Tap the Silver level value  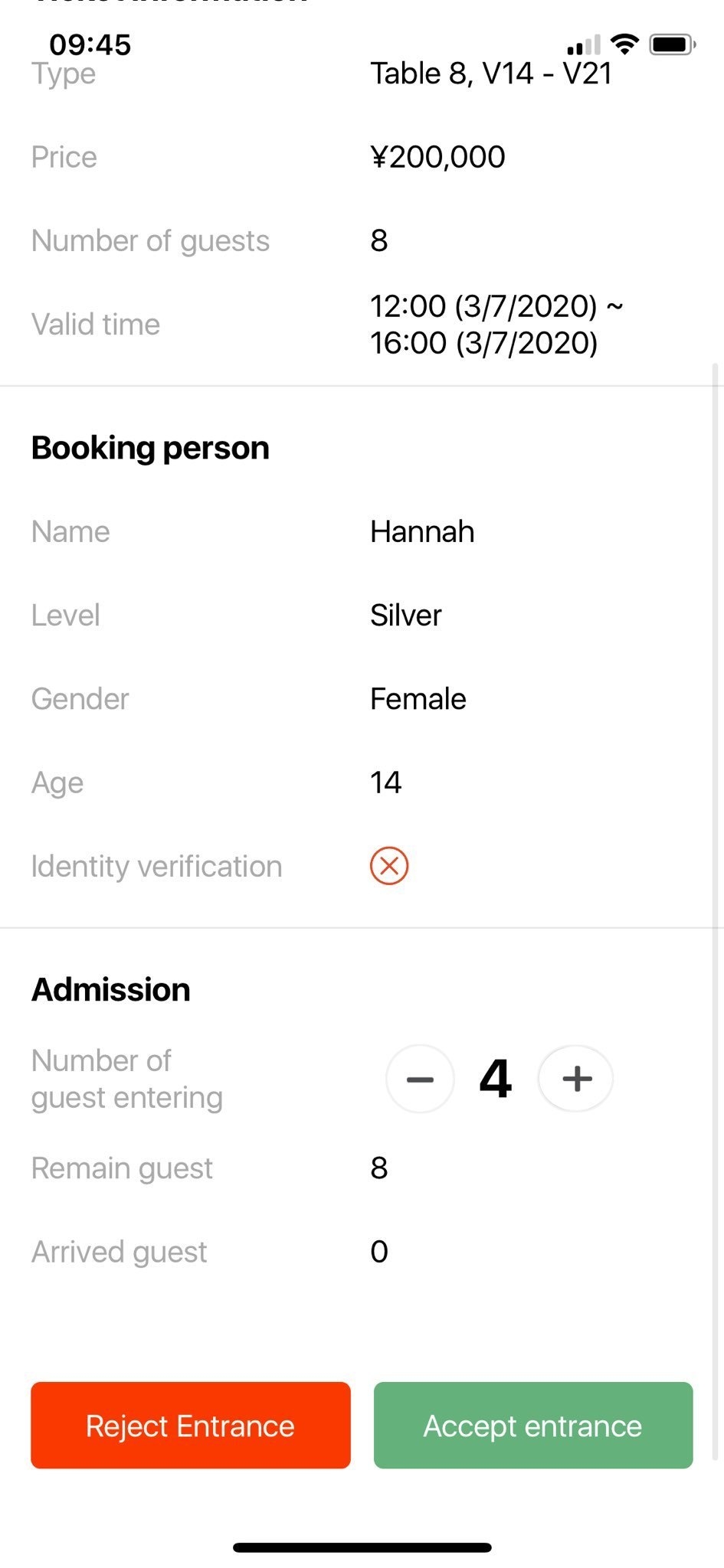(406, 616)
